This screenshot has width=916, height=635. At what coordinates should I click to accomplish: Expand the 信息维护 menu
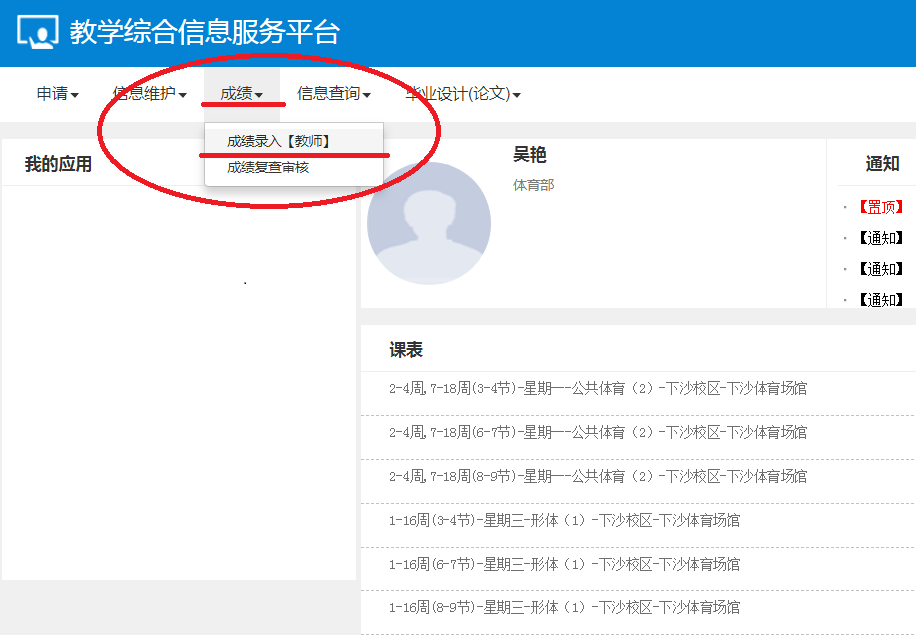pyautogui.click(x=149, y=94)
